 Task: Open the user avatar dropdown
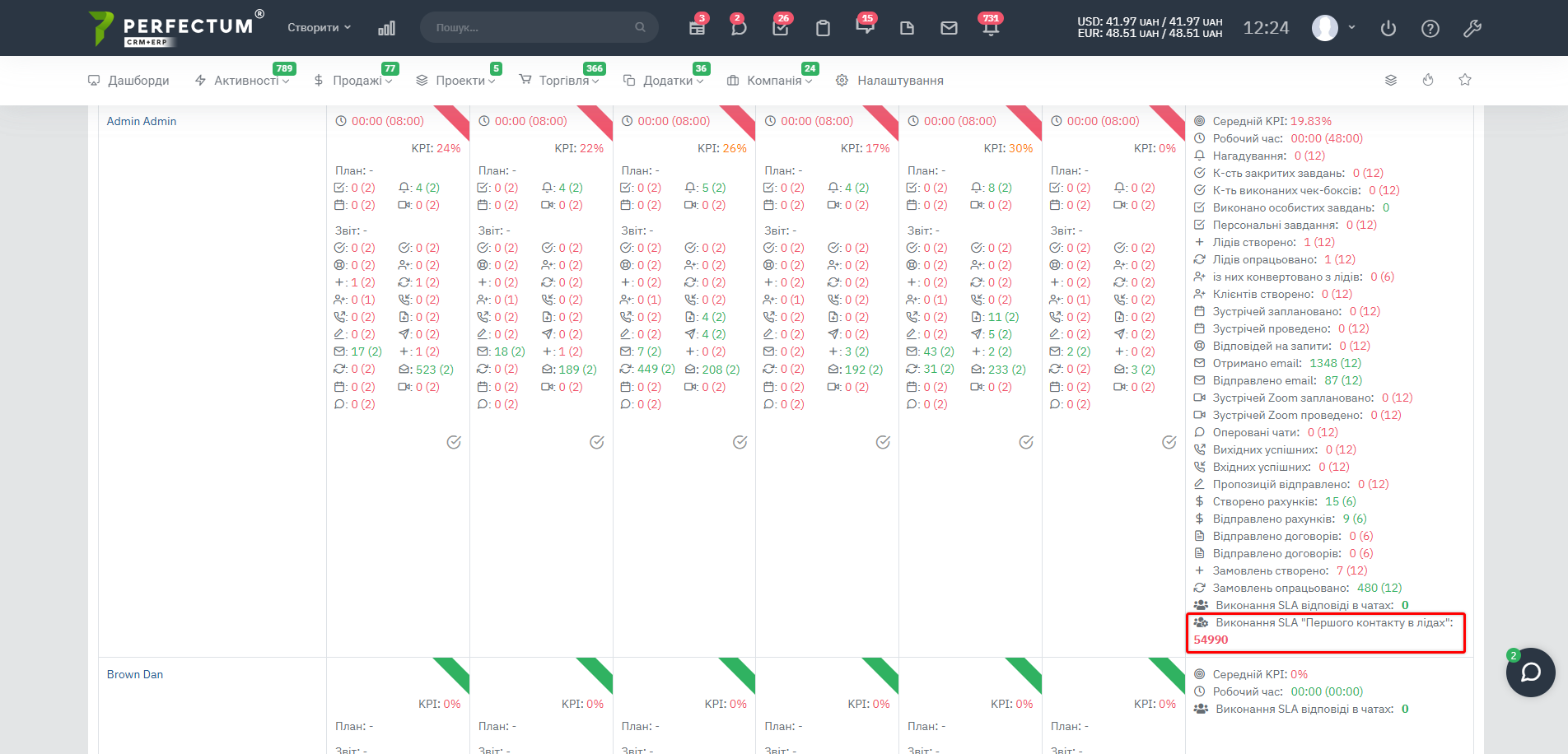1333,28
